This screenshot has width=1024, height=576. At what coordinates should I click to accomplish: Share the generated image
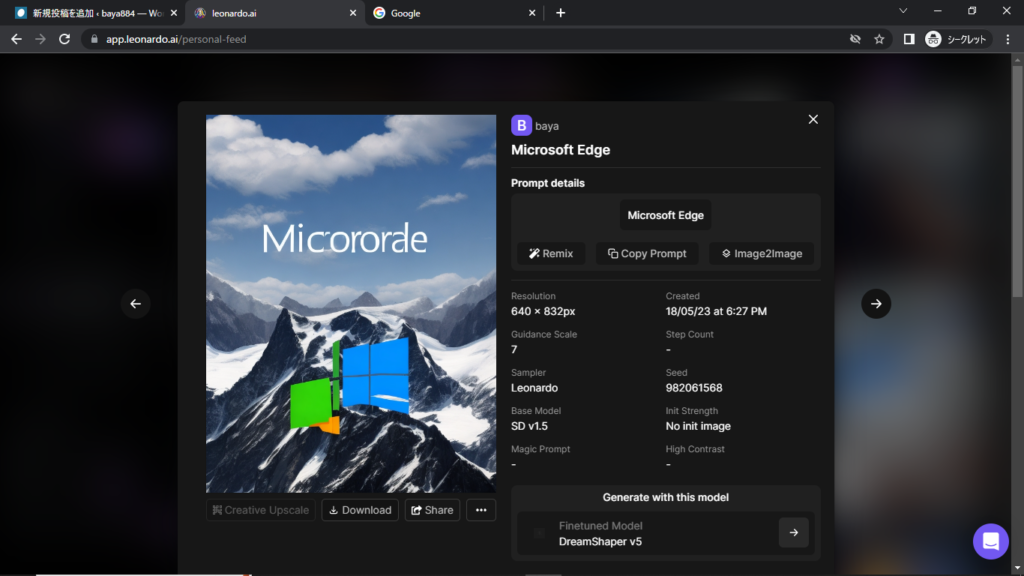pos(432,510)
